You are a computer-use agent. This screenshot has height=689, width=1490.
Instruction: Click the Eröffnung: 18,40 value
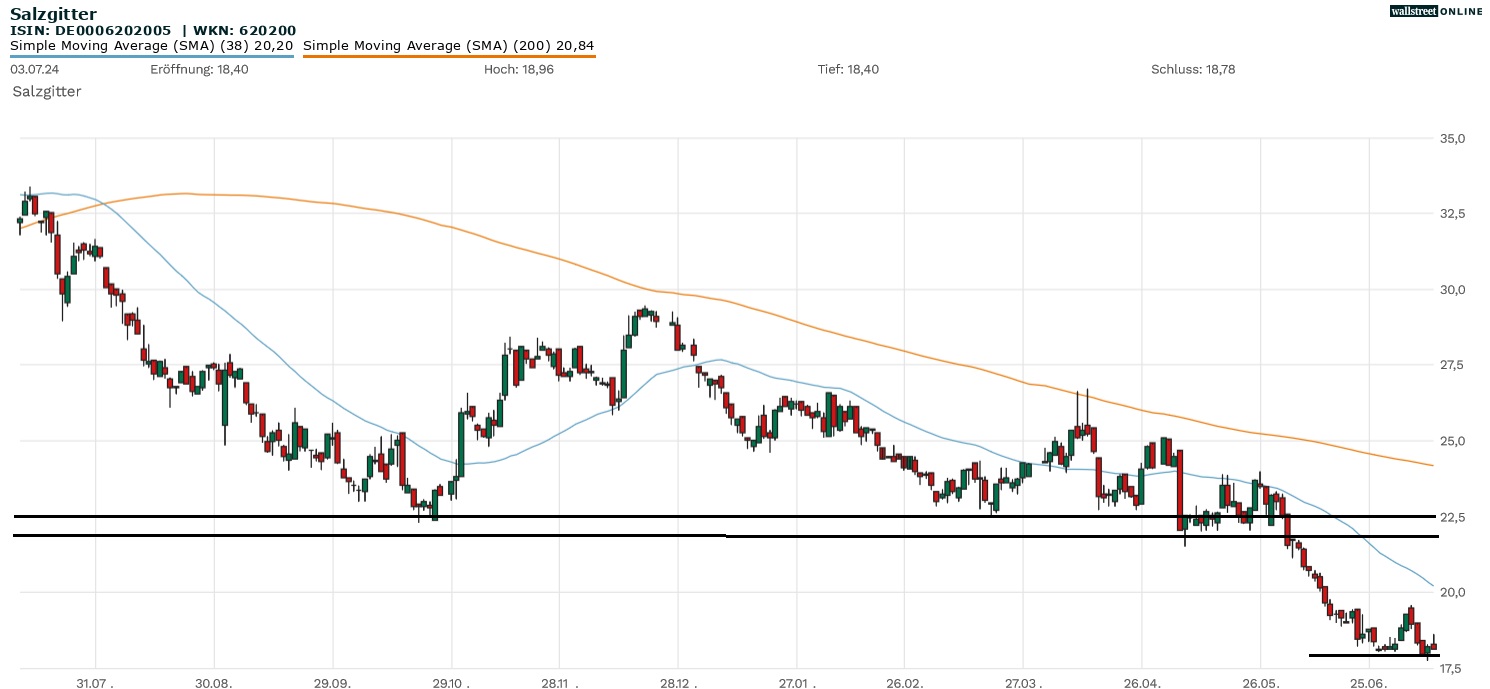[x=199, y=69]
